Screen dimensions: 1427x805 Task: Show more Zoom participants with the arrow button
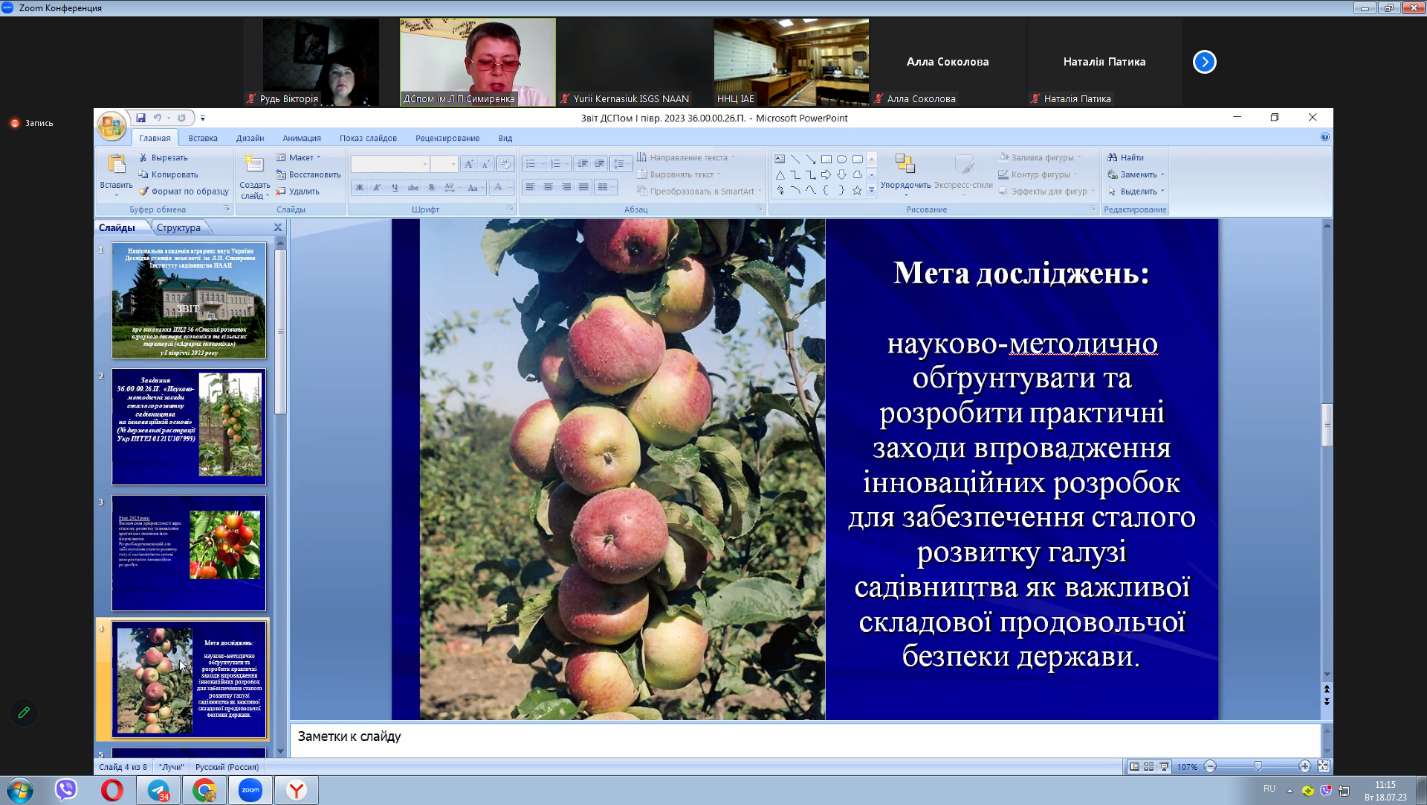tap(1204, 62)
